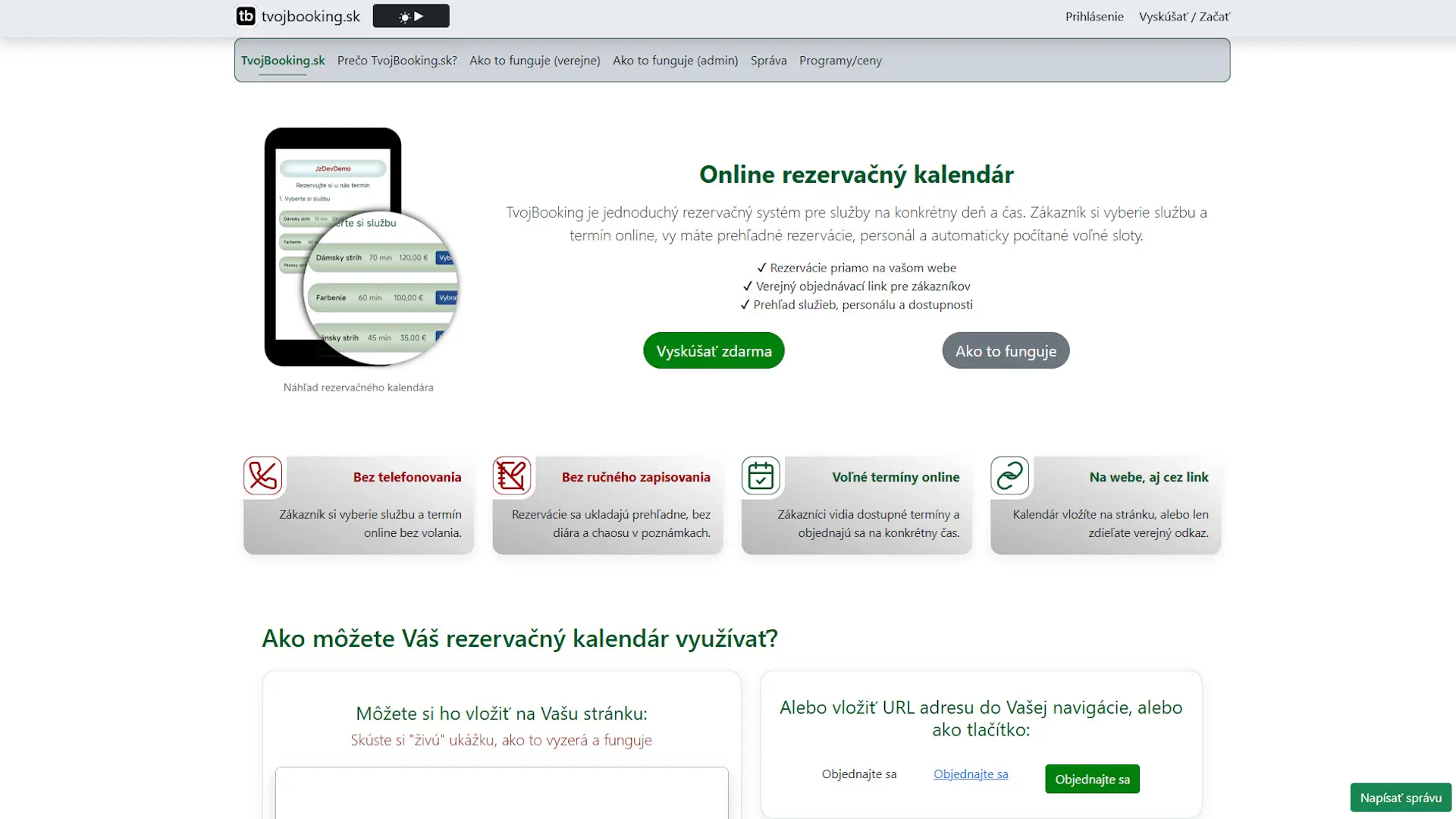Screen dimensions: 1456x819
Task: Click Ako môžete Váš rezervačný kalendár využívať? heading
Action: (x=520, y=639)
